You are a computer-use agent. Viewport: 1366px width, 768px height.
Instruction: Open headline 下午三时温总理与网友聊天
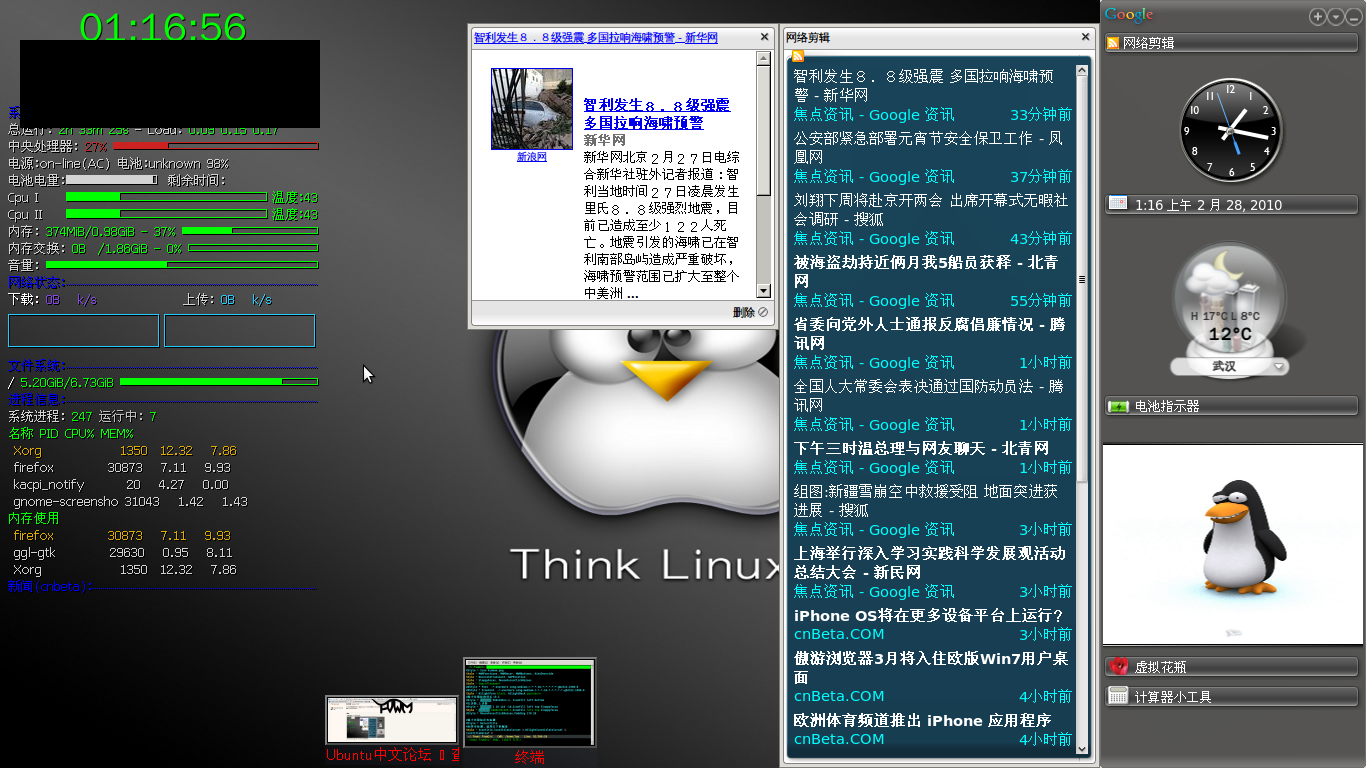pyautogui.click(x=922, y=448)
